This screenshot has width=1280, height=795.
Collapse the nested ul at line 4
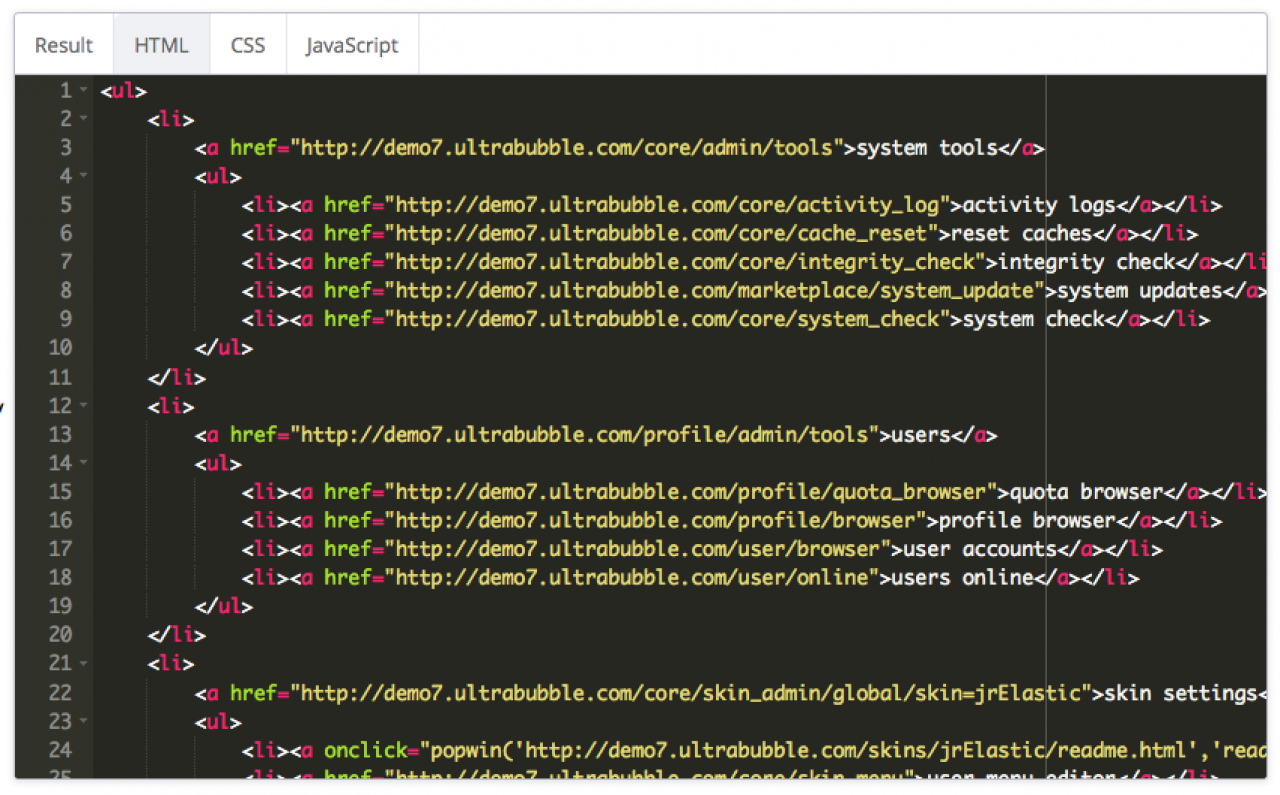tap(84, 177)
